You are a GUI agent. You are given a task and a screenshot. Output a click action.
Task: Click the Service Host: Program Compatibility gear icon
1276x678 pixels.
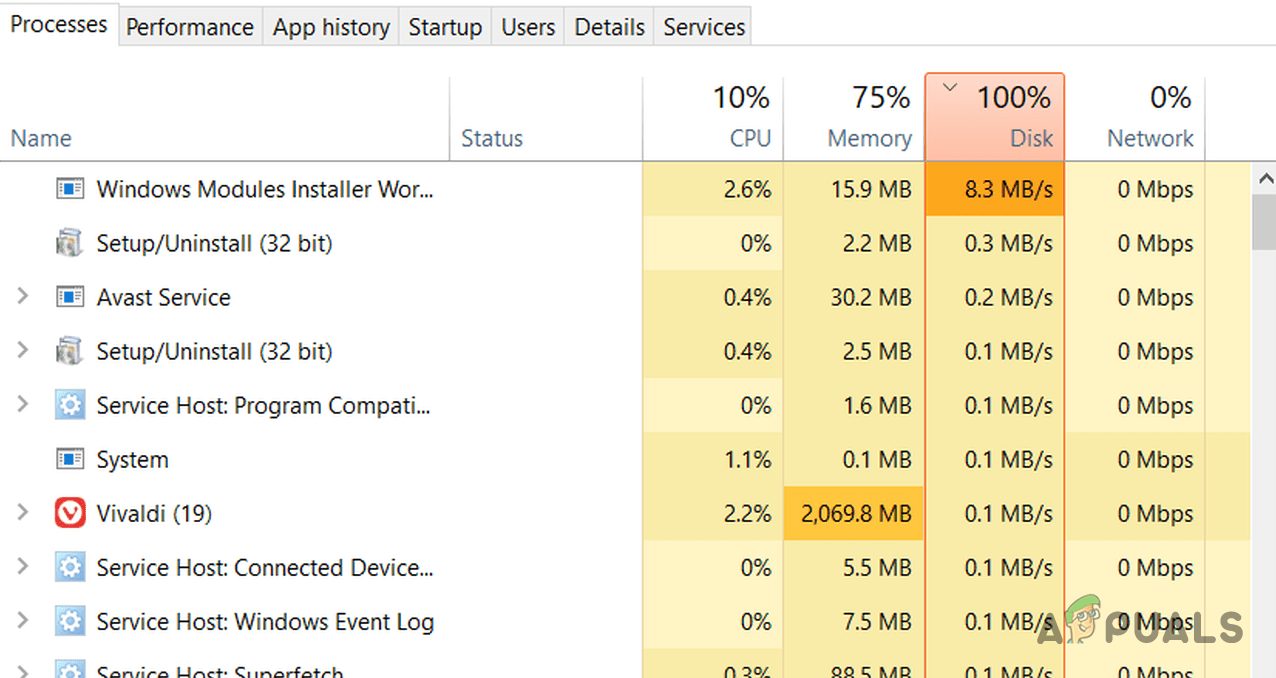pos(69,405)
